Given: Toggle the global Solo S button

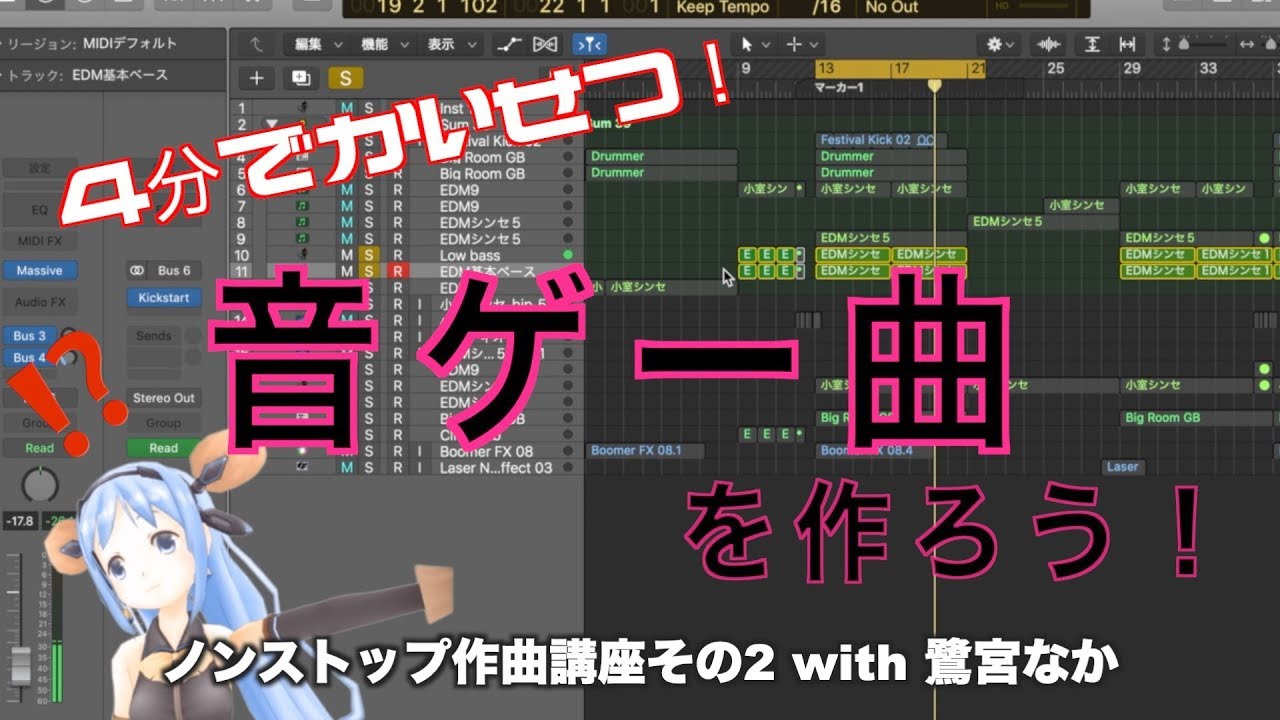Looking at the screenshot, I should (346, 78).
